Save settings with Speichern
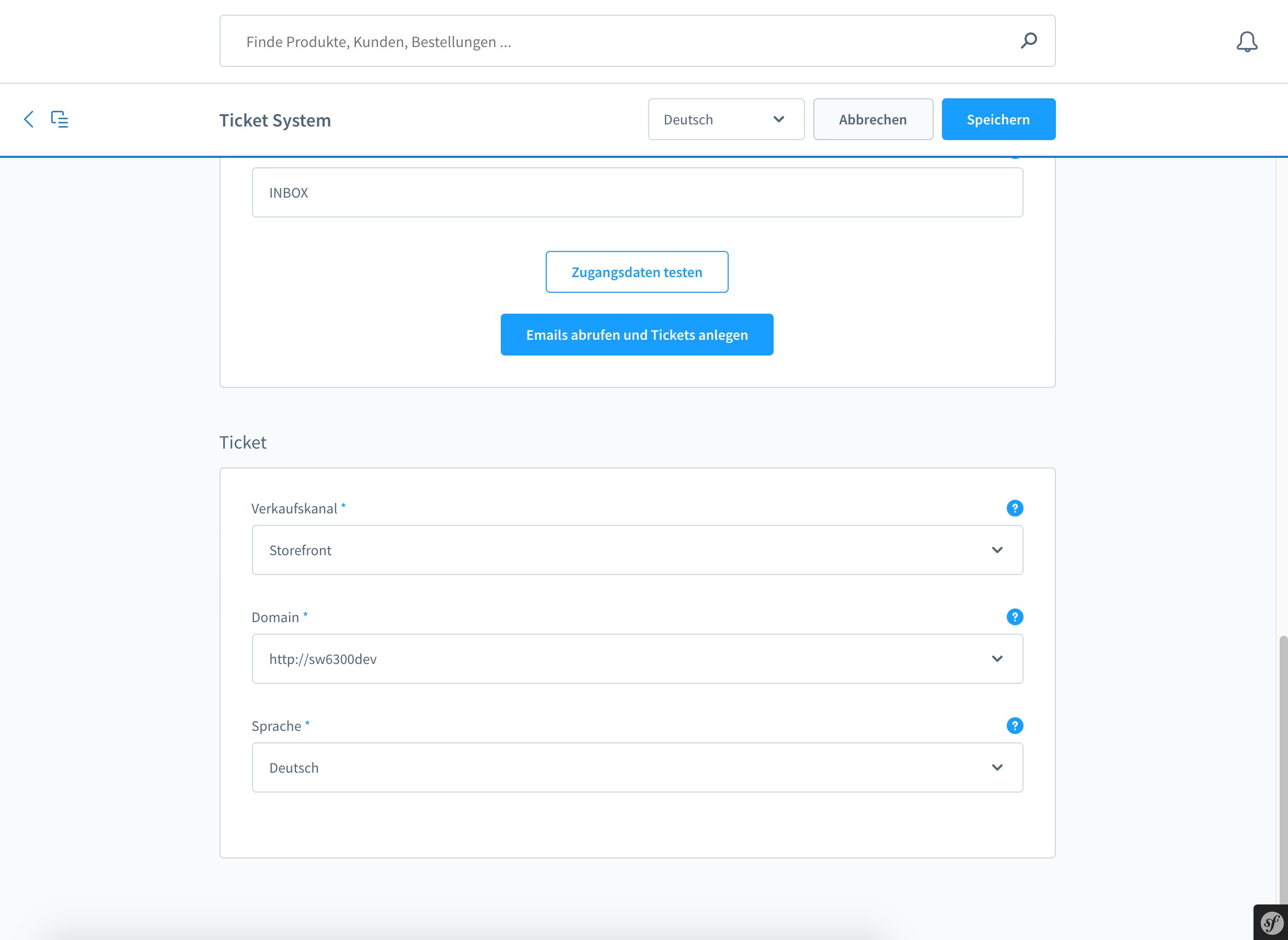The height and width of the screenshot is (940, 1288). (998, 120)
